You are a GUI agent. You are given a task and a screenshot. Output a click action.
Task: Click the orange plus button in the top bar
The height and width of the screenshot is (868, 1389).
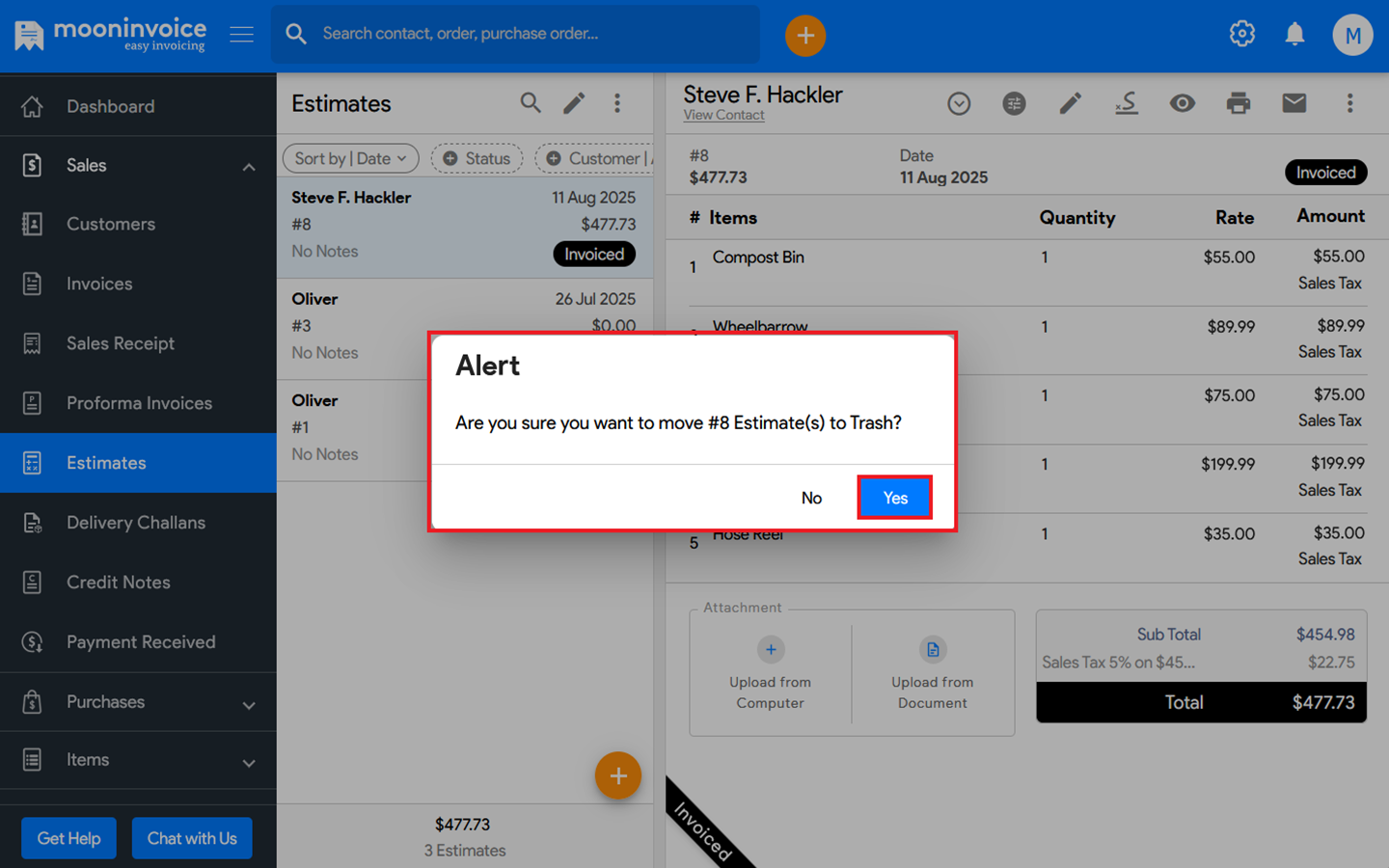tap(804, 36)
